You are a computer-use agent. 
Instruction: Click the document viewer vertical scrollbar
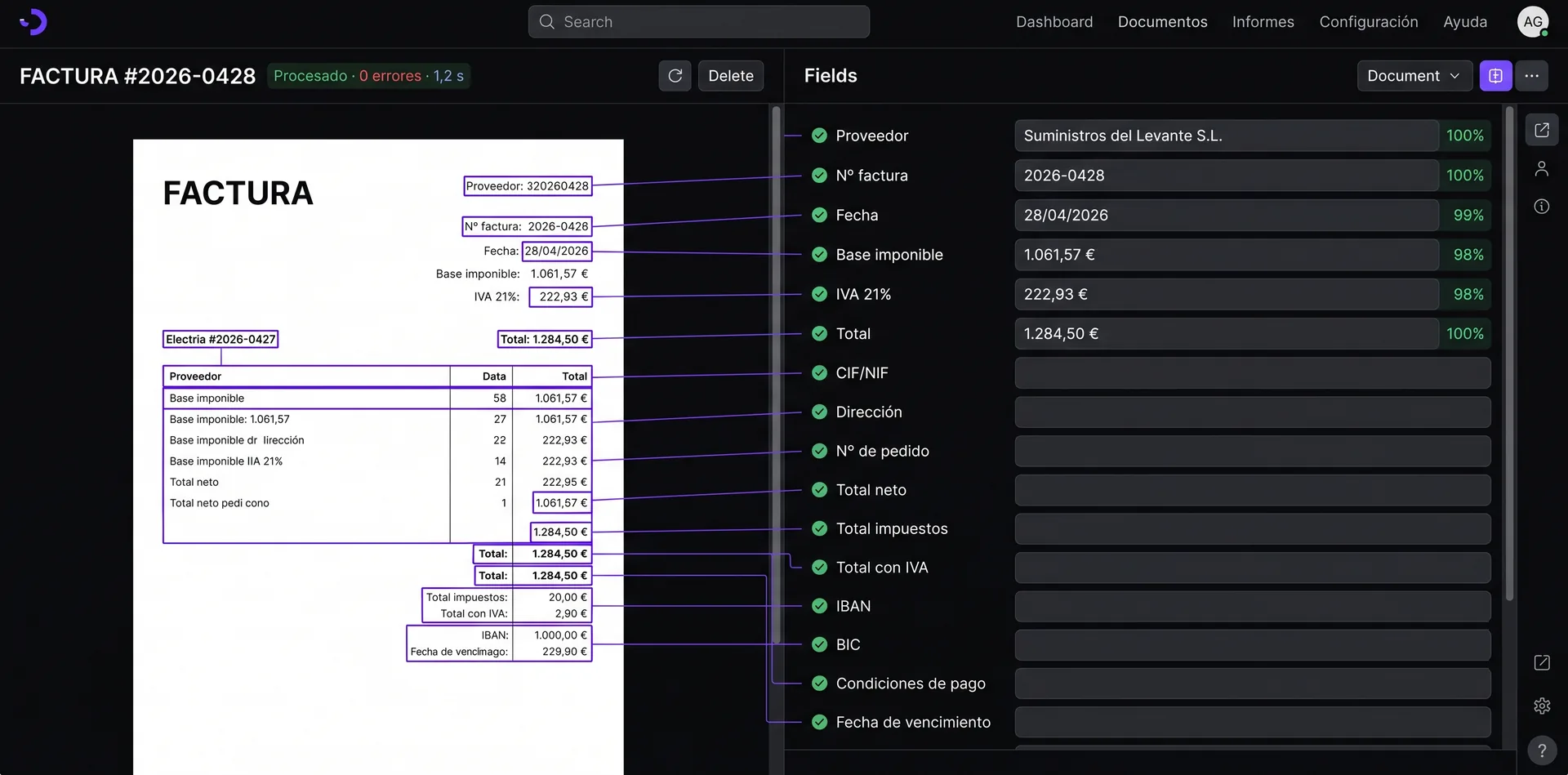[x=776, y=375]
